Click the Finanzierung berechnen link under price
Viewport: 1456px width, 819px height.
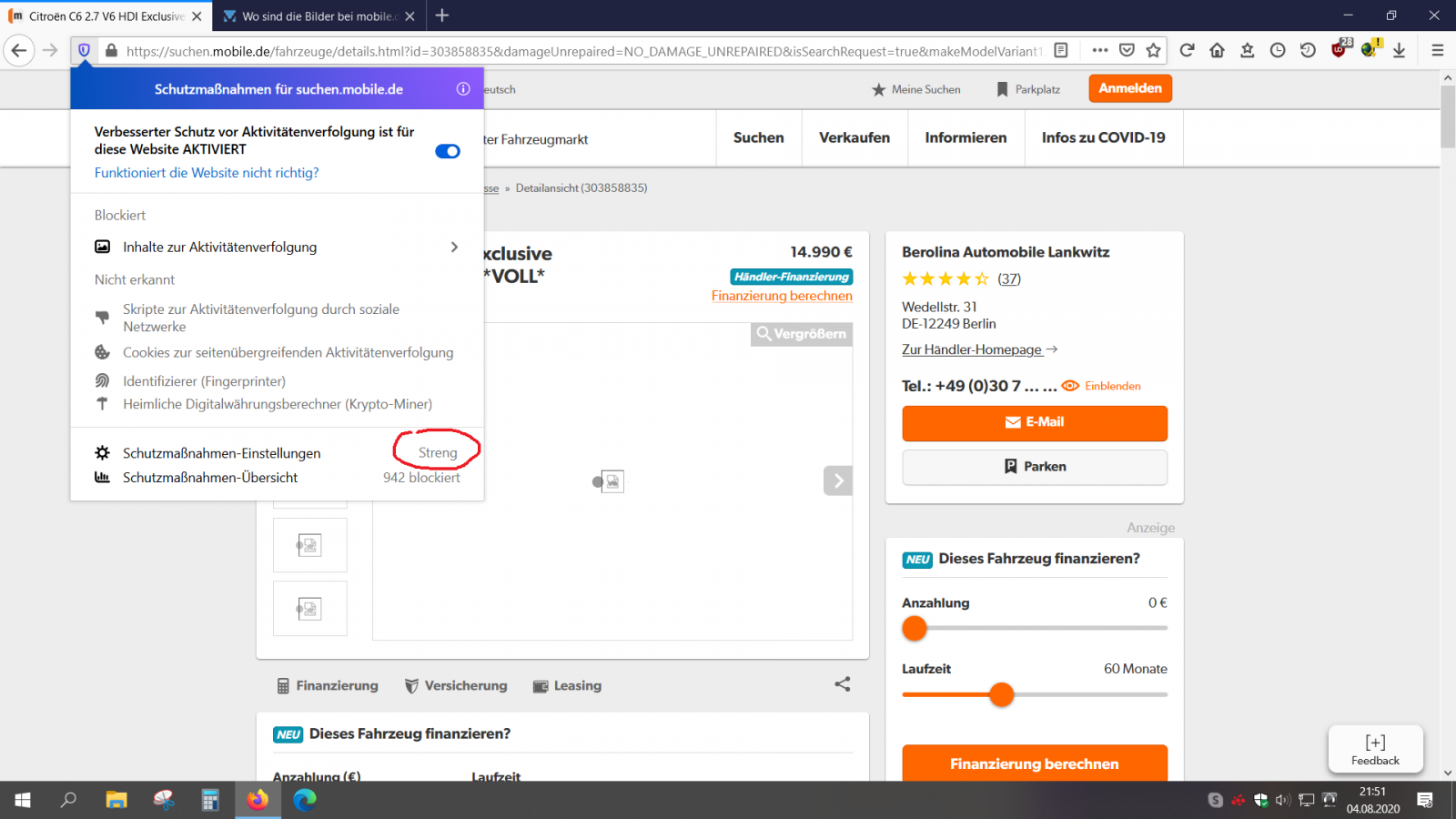pyautogui.click(x=782, y=296)
